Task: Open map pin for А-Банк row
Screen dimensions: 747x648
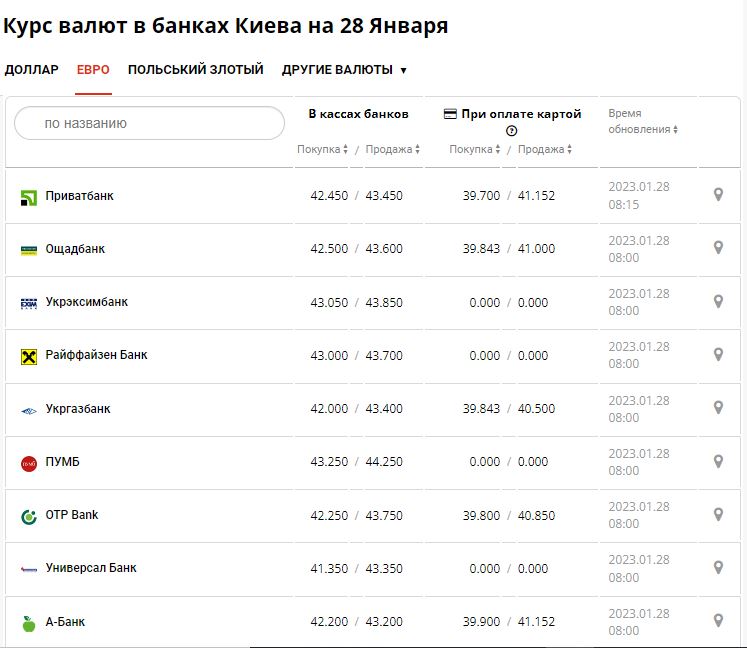Action: point(718,620)
